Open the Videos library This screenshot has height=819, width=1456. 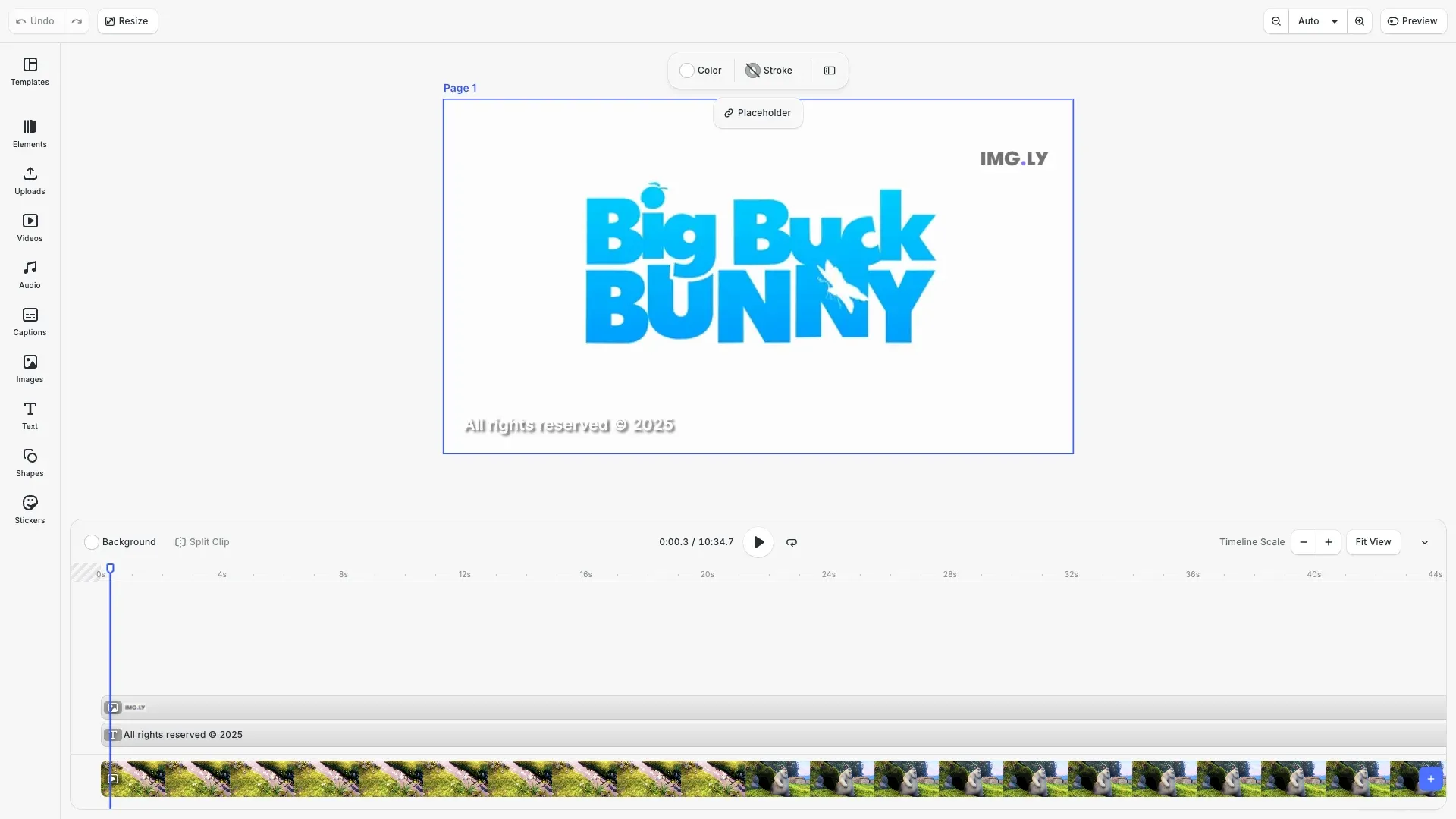30,227
